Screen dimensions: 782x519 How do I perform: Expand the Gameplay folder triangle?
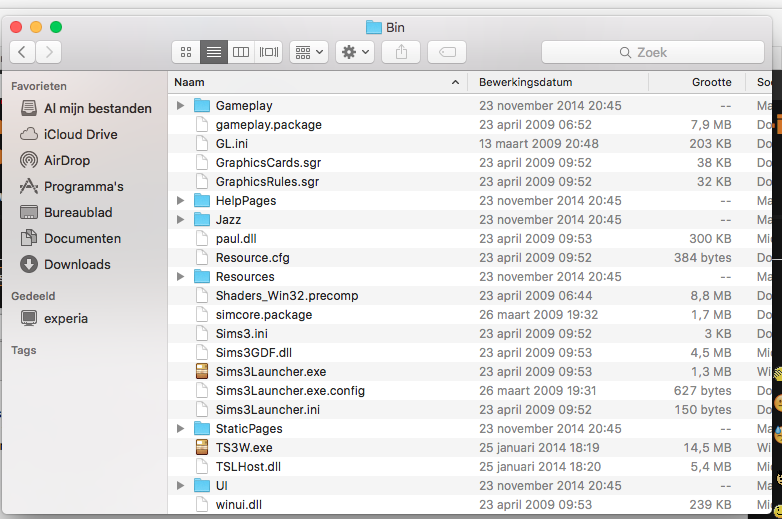181,105
